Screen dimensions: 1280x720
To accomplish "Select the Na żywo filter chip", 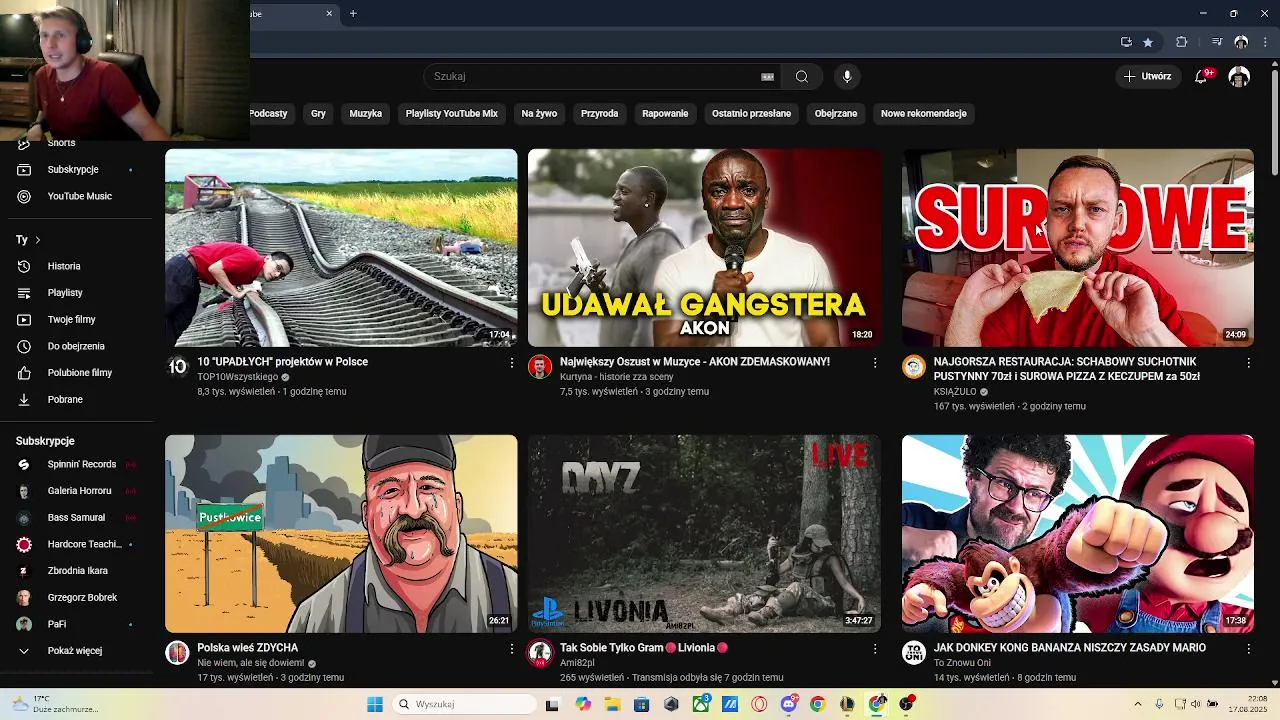I will 539,114.
